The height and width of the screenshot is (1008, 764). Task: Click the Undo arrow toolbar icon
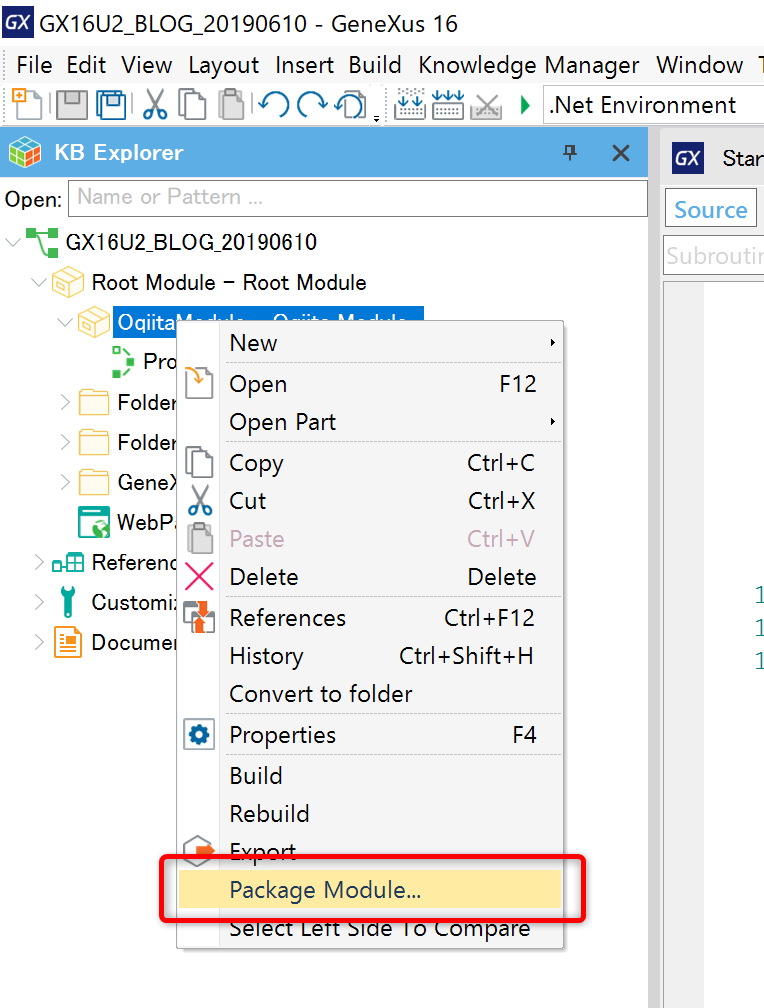tap(274, 104)
